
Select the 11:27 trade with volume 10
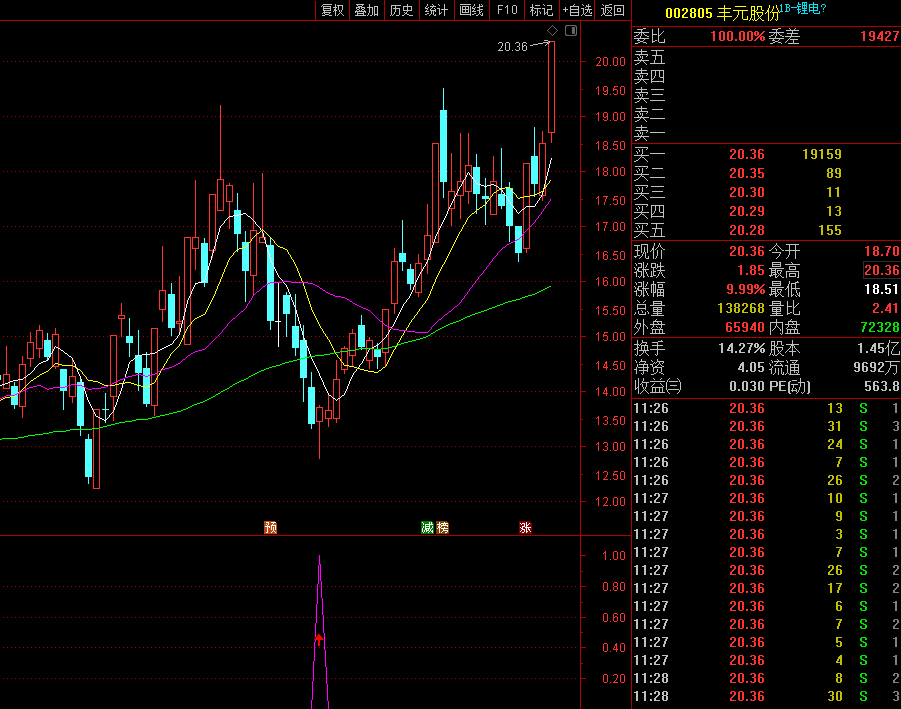766,499
